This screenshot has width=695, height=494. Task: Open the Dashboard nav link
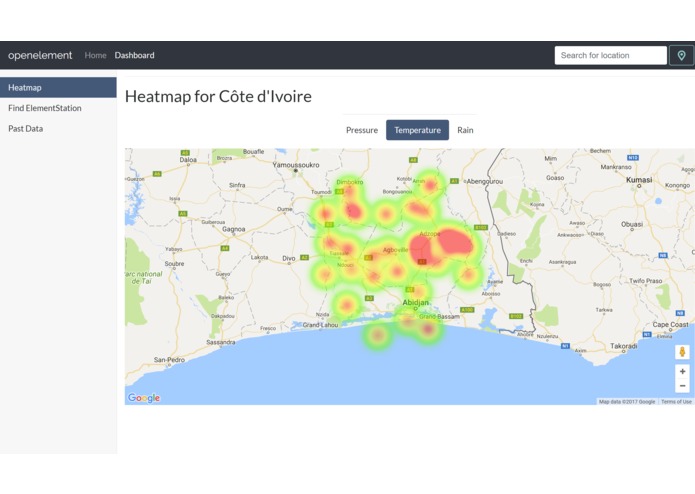point(134,55)
